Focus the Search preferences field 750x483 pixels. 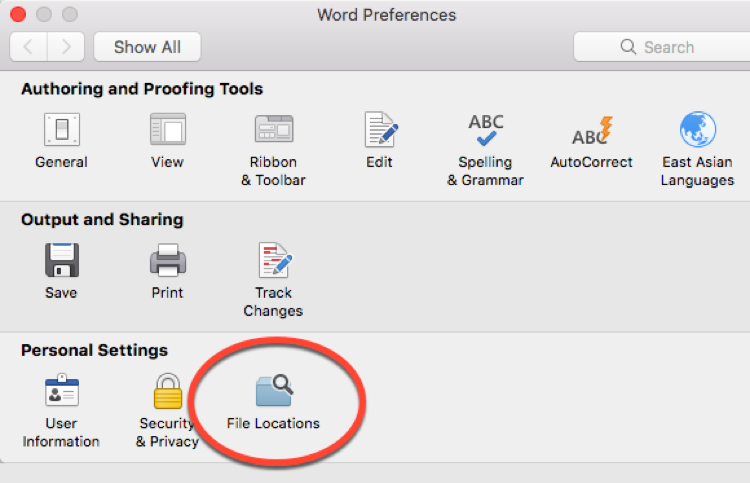click(x=662, y=47)
